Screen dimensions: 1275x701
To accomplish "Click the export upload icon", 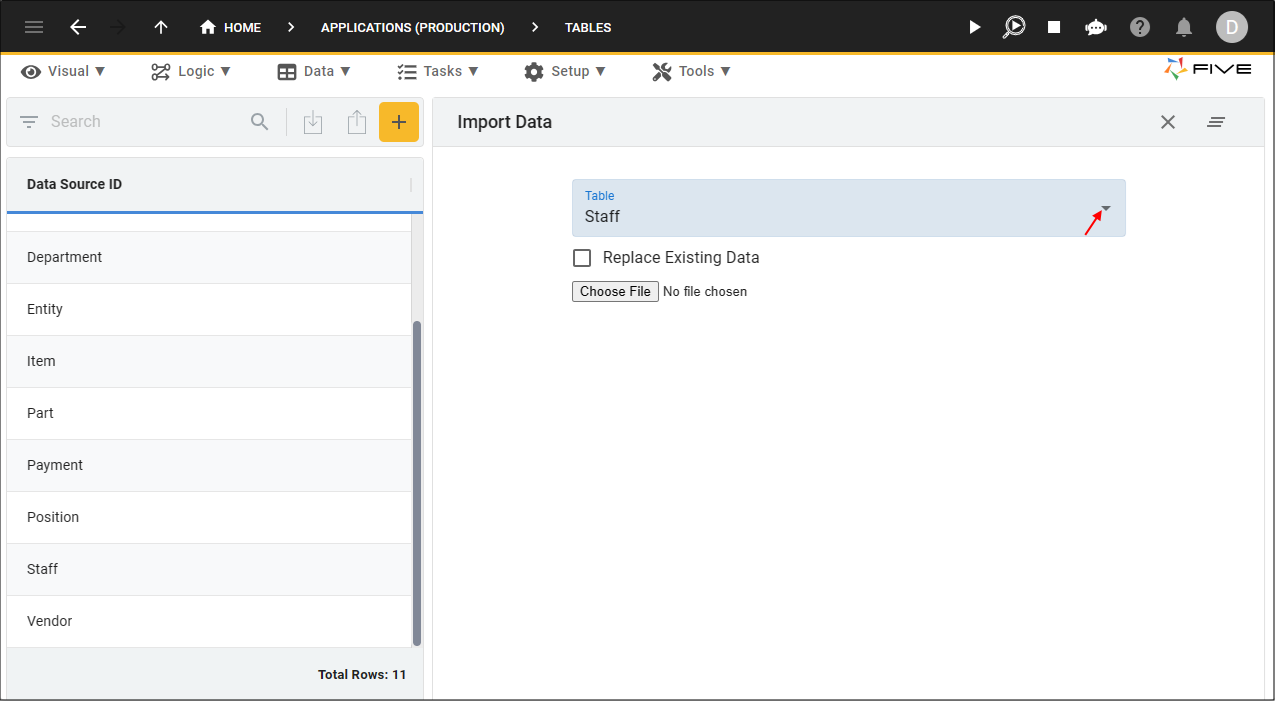I will point(357,122).
